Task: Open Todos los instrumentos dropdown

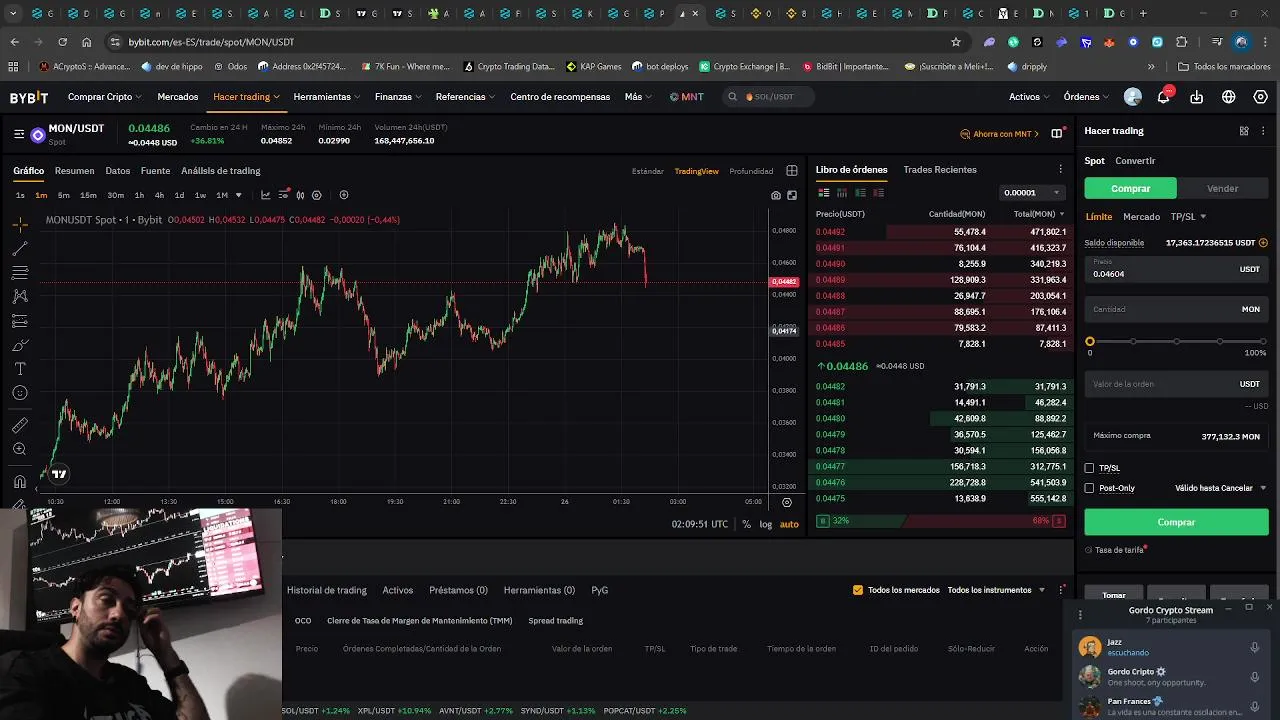Action: coord(996,590)
